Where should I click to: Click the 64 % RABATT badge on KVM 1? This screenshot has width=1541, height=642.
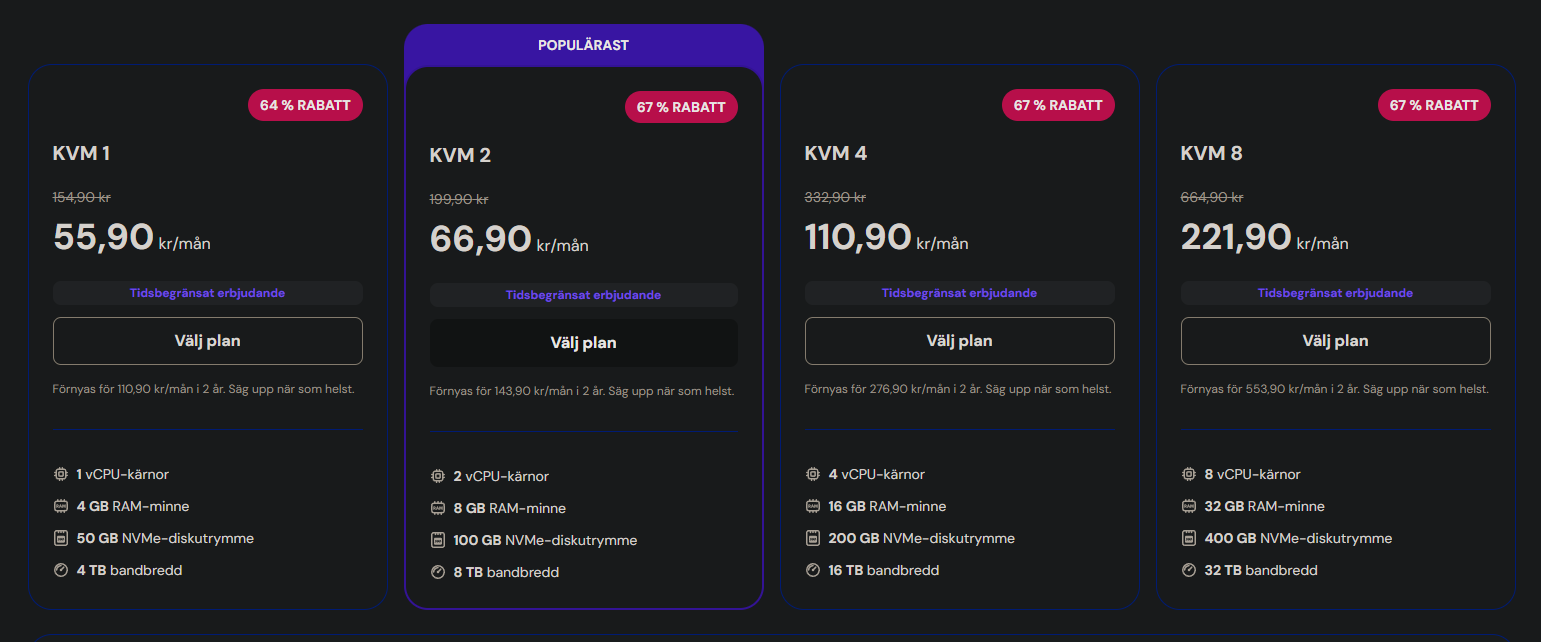coord(305,105)
